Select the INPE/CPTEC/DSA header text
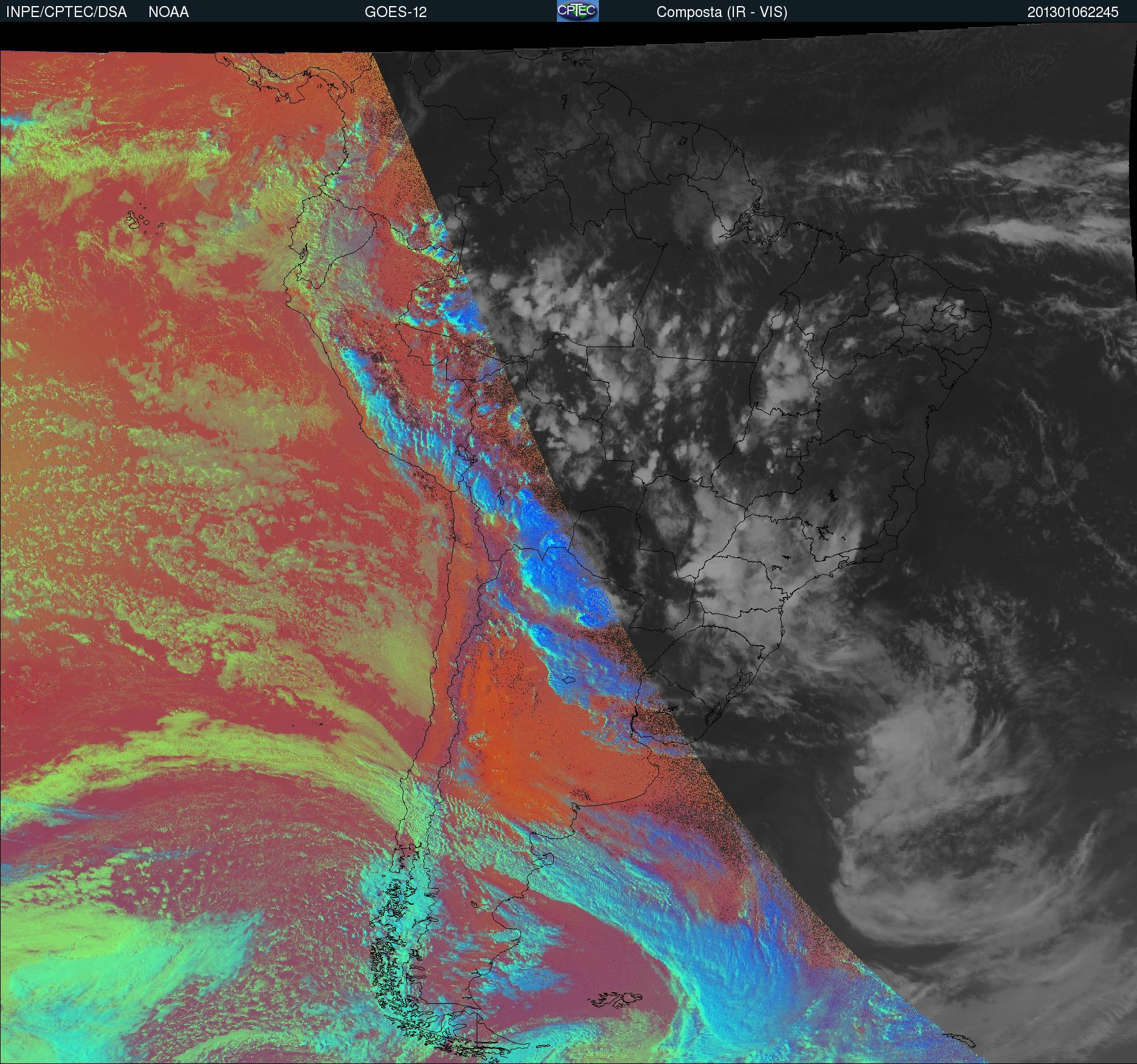Image resolution: width=1137 pixels, height=1064 pixels. (66, 12)
